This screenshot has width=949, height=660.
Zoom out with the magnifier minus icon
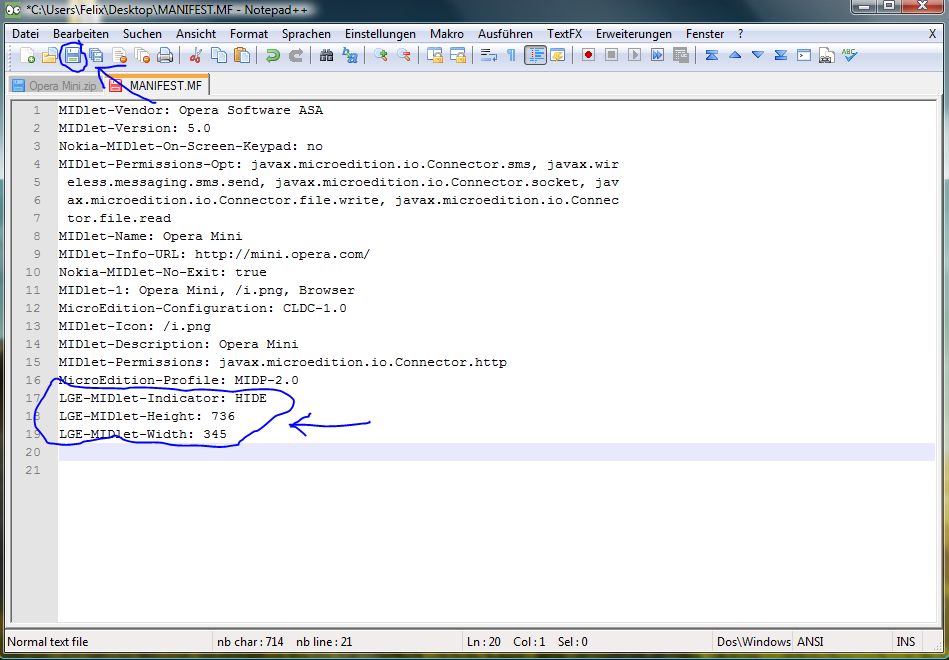point(404,56)
